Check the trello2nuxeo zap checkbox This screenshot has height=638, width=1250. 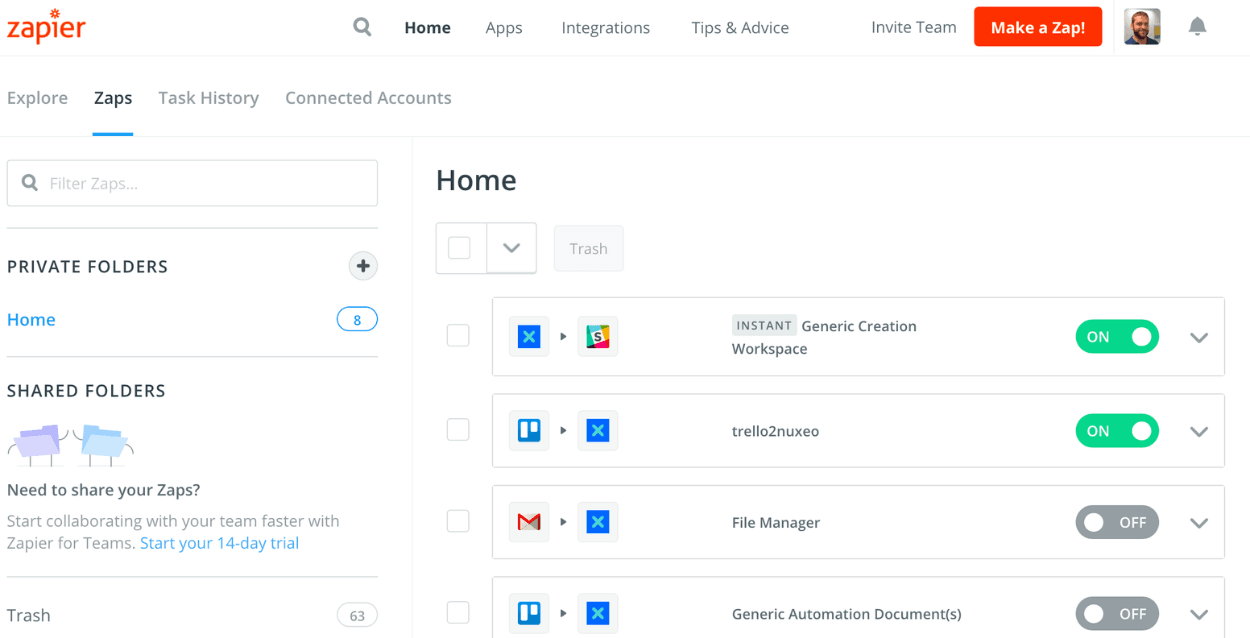click(x=458, y=430)
